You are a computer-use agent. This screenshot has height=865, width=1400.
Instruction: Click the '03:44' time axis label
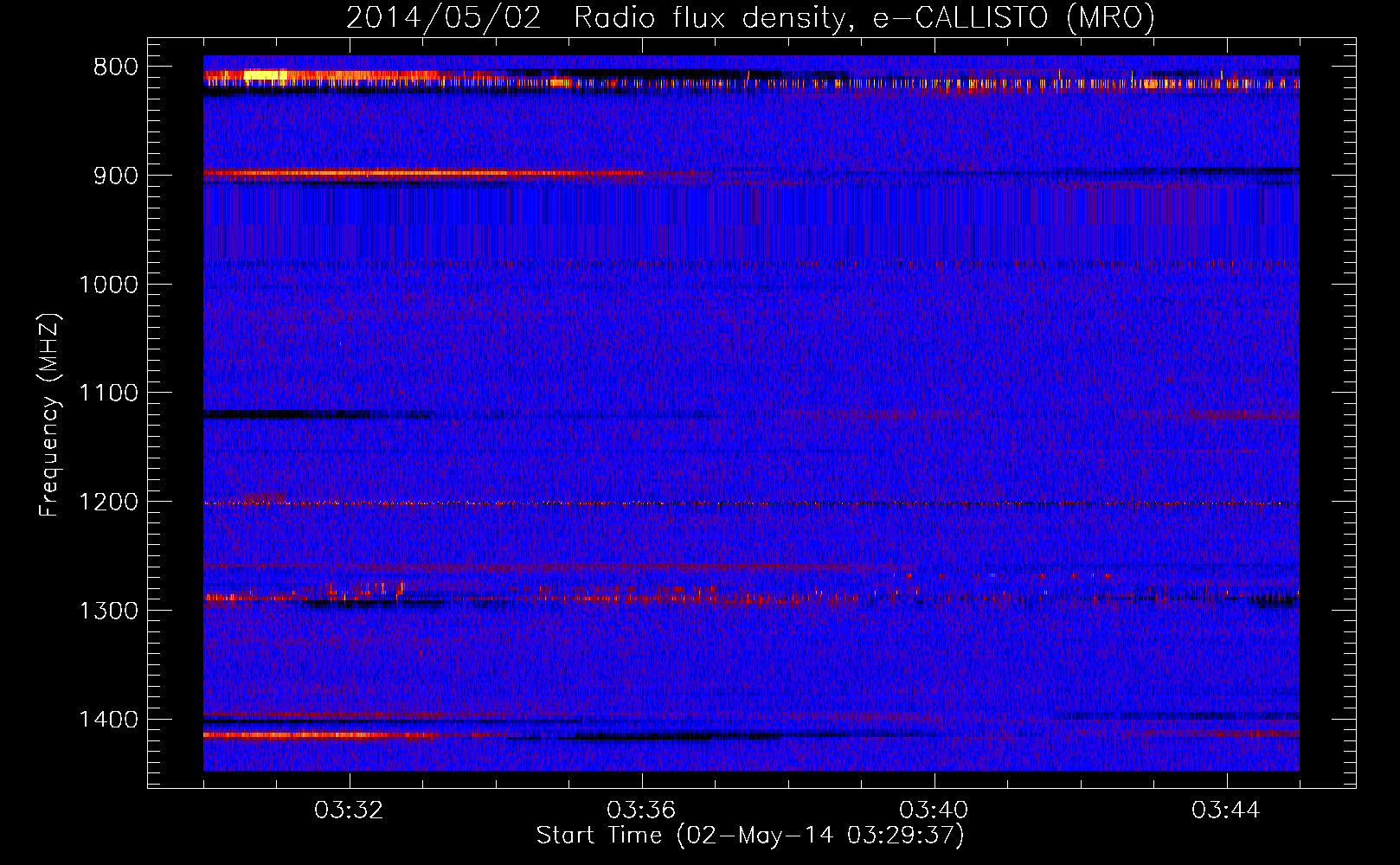(x=1226, y=811)
